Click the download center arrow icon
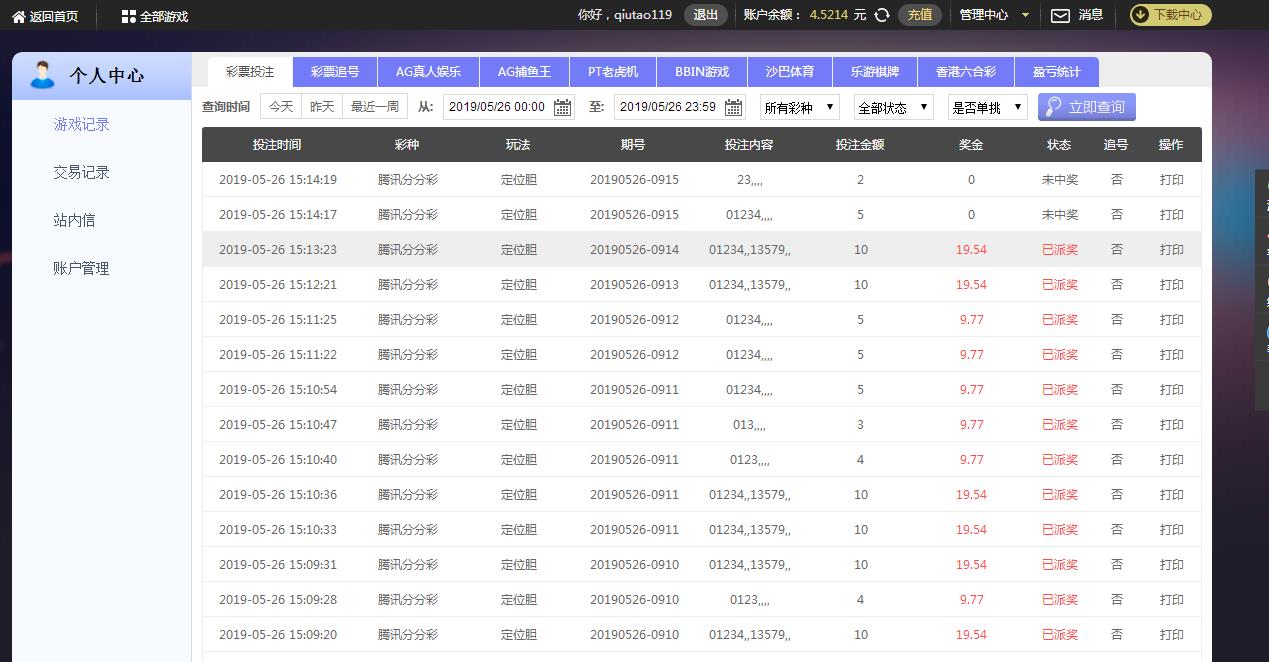The height and width of the screenshot is (662, 1269). [x=1141, y=15]
